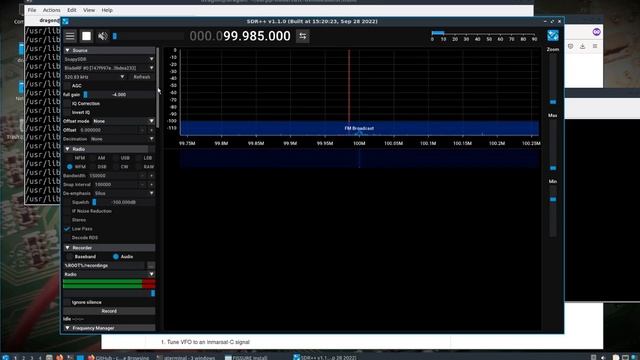Select the Baseband recording option
The height and width of the screenshot is (360, 640).
point(81,257)
